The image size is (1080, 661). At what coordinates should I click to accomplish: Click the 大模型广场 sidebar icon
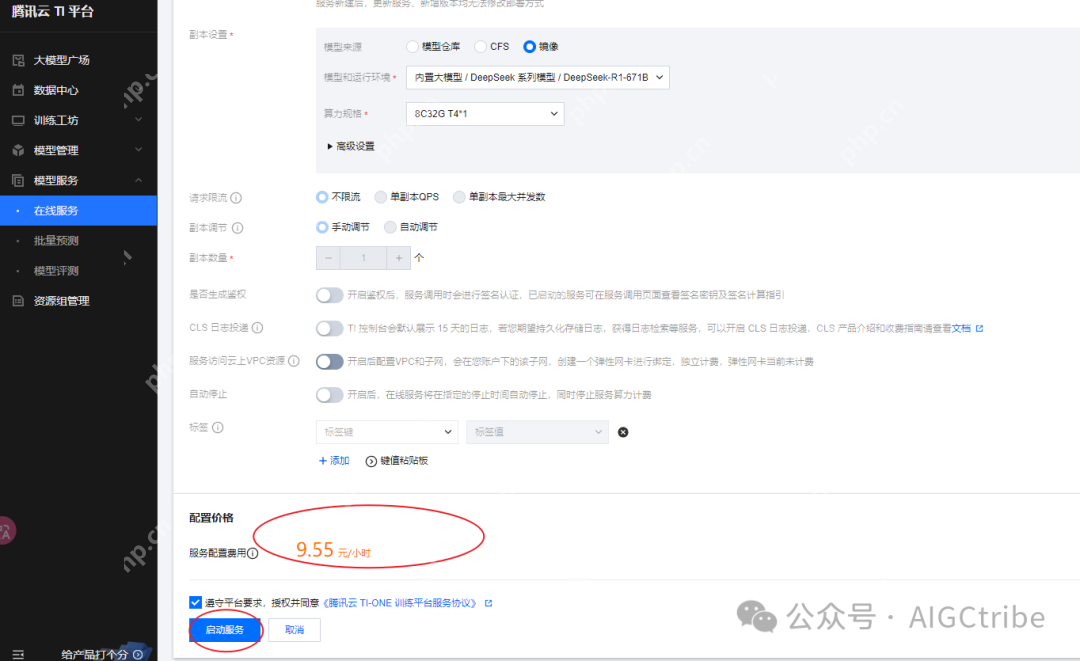point(19,60)
